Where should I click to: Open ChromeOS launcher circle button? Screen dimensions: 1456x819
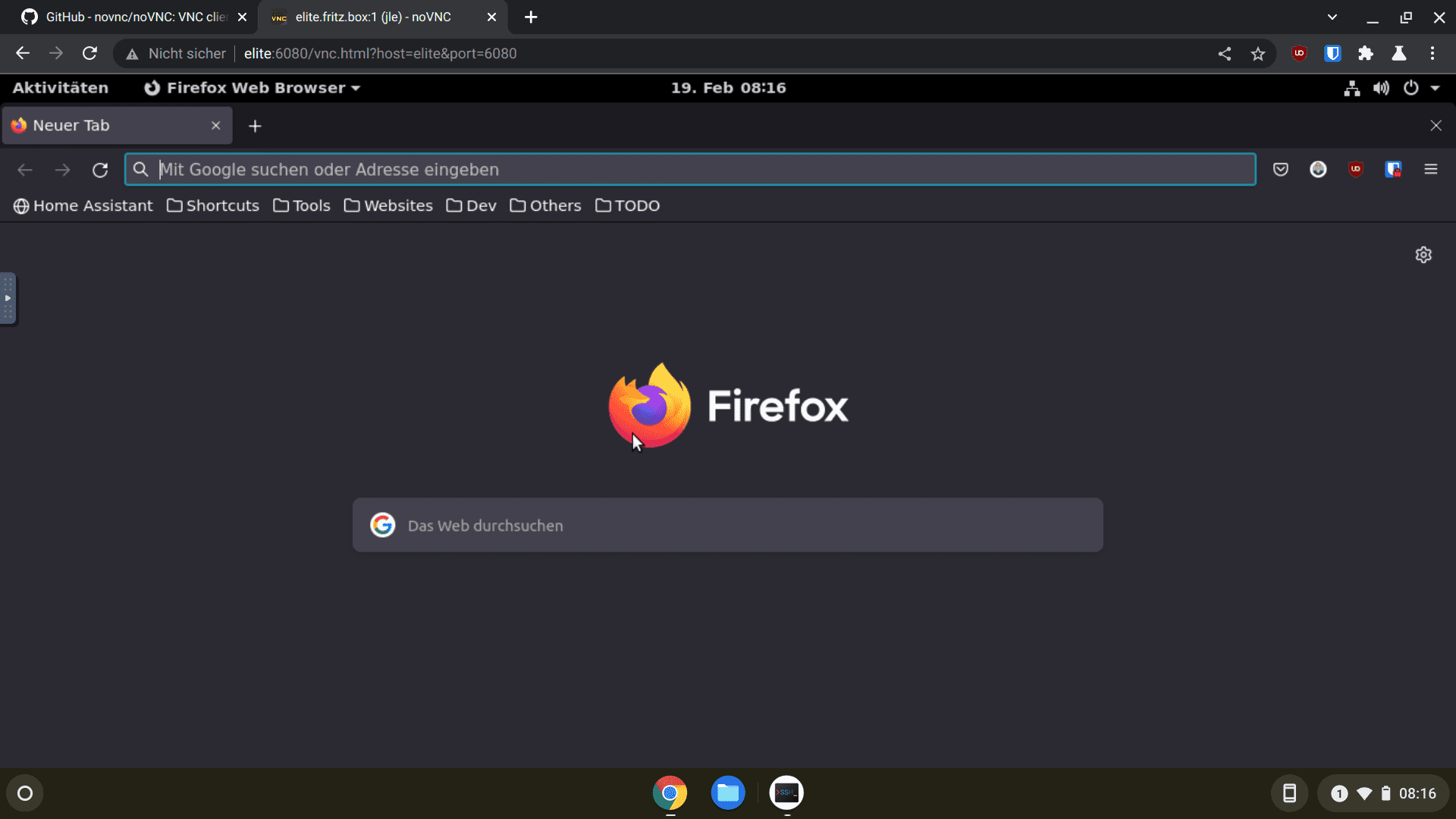pyautogui.click(x=25, y=793)
